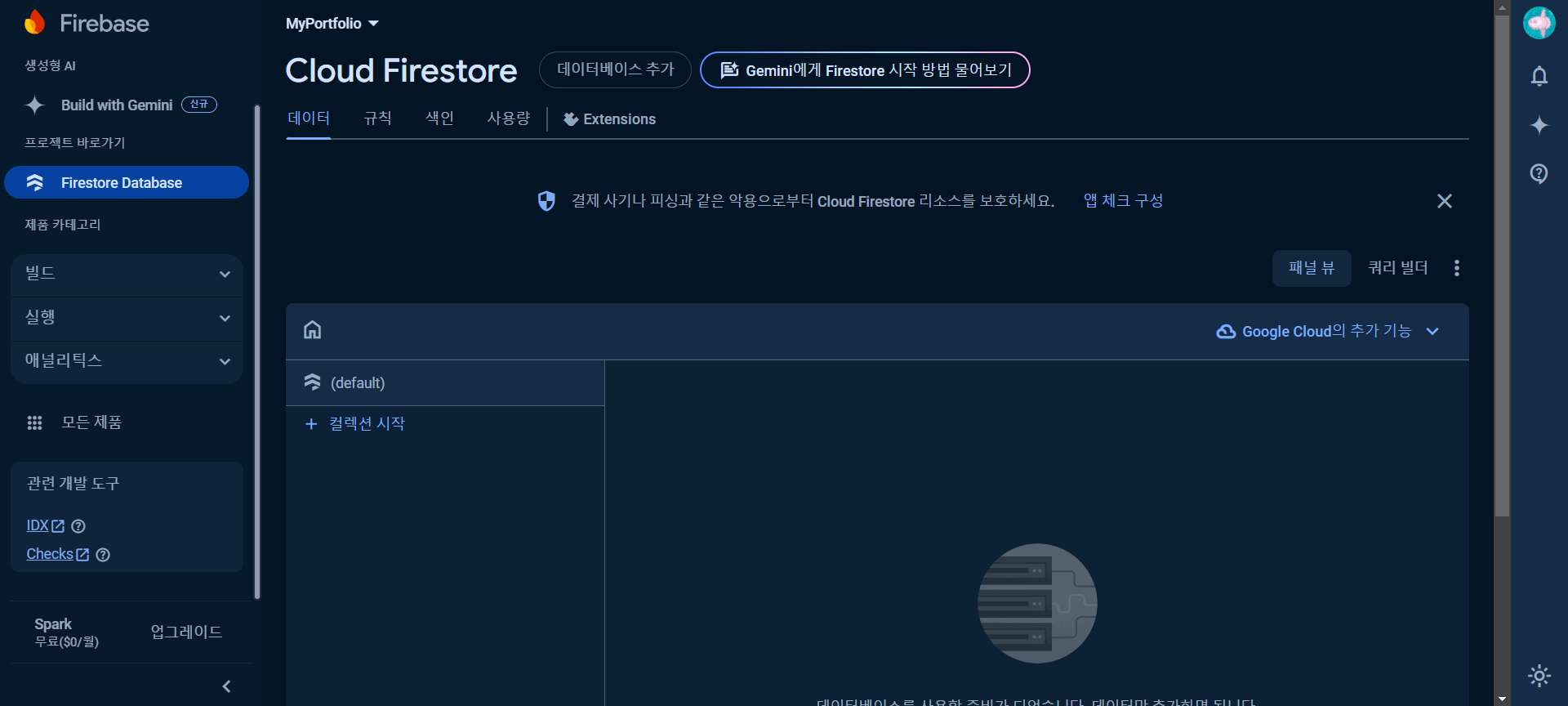Viewport: 1568px width, 706px height.
Task: Open the notifications bell
Action: [x=1539, y=76]
